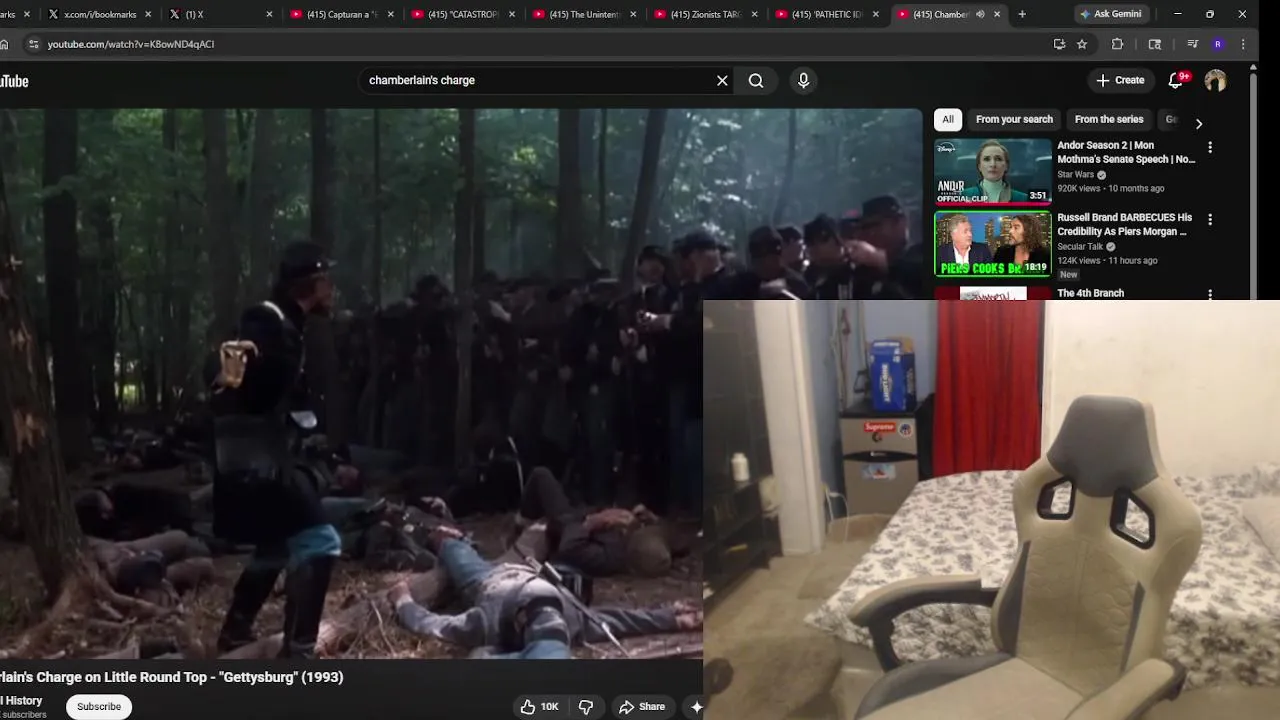
Task: Clear the search text with X
Action: (x=722, y=80)
